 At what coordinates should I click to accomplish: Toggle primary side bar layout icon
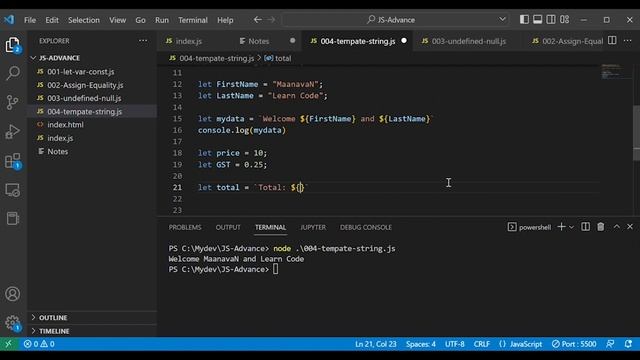point(524,20)
